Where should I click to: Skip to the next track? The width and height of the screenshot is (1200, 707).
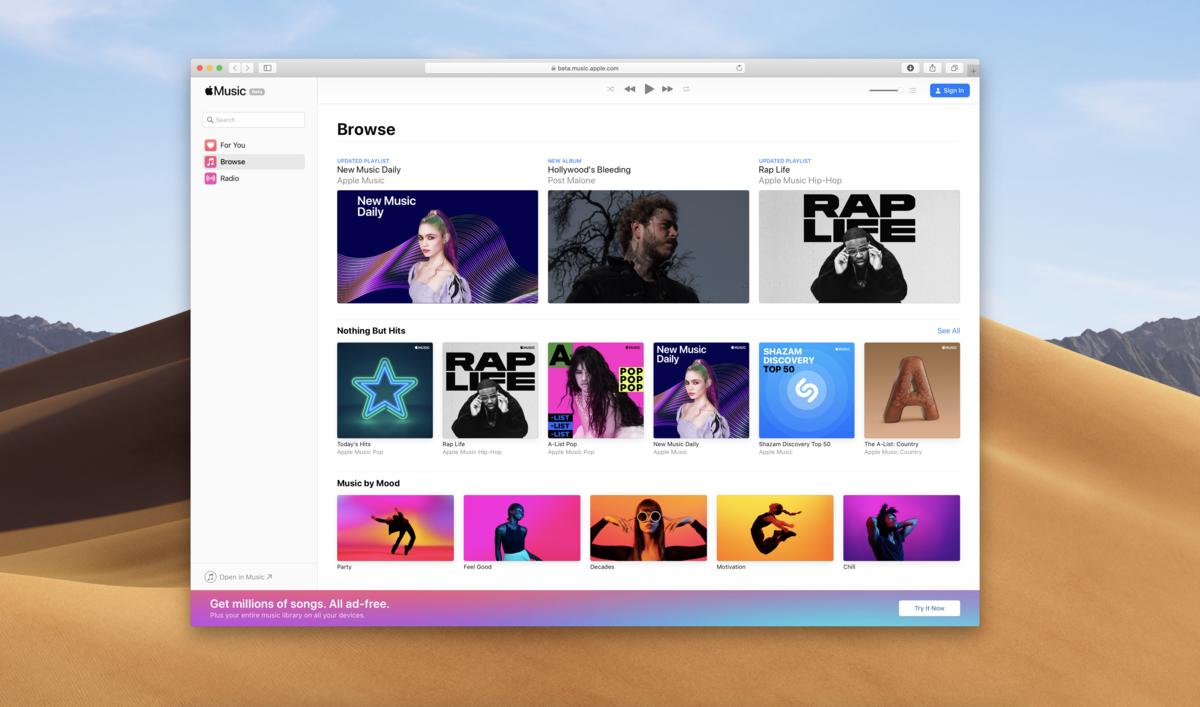click(667, 89)
